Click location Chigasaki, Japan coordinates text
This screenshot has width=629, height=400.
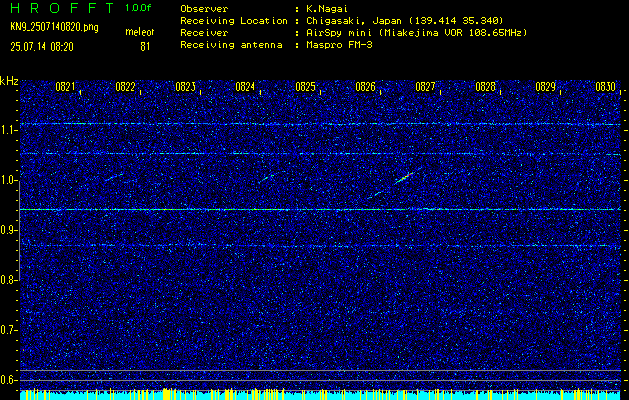(x=405, y=21)
